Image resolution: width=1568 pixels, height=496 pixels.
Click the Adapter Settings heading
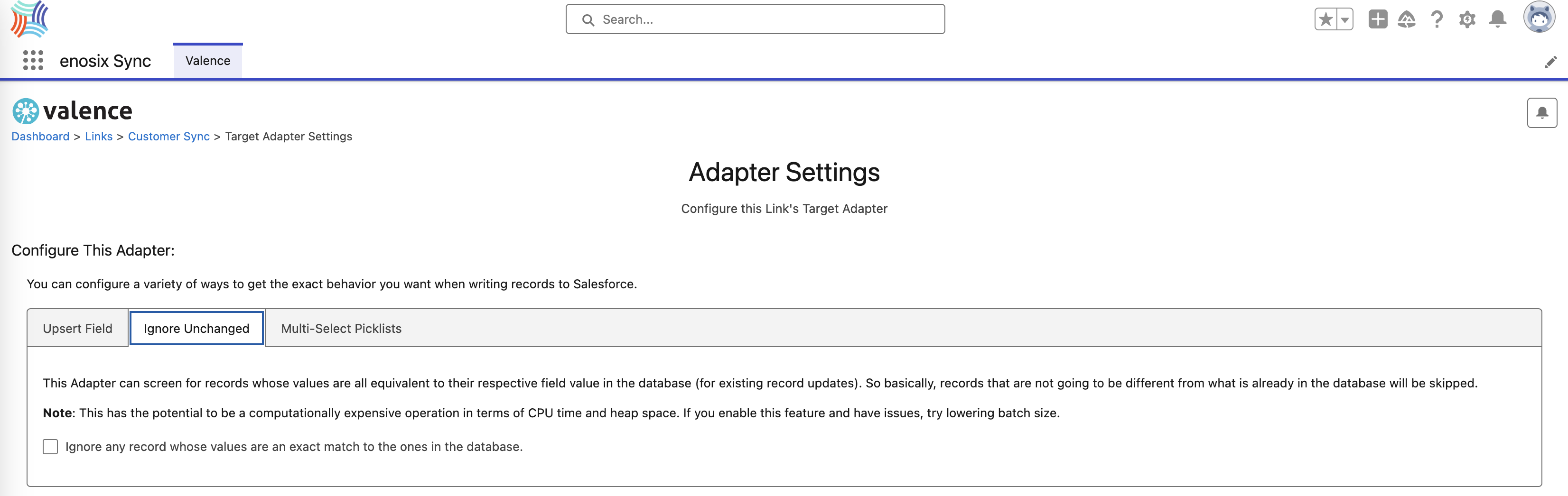click(784, 173)
